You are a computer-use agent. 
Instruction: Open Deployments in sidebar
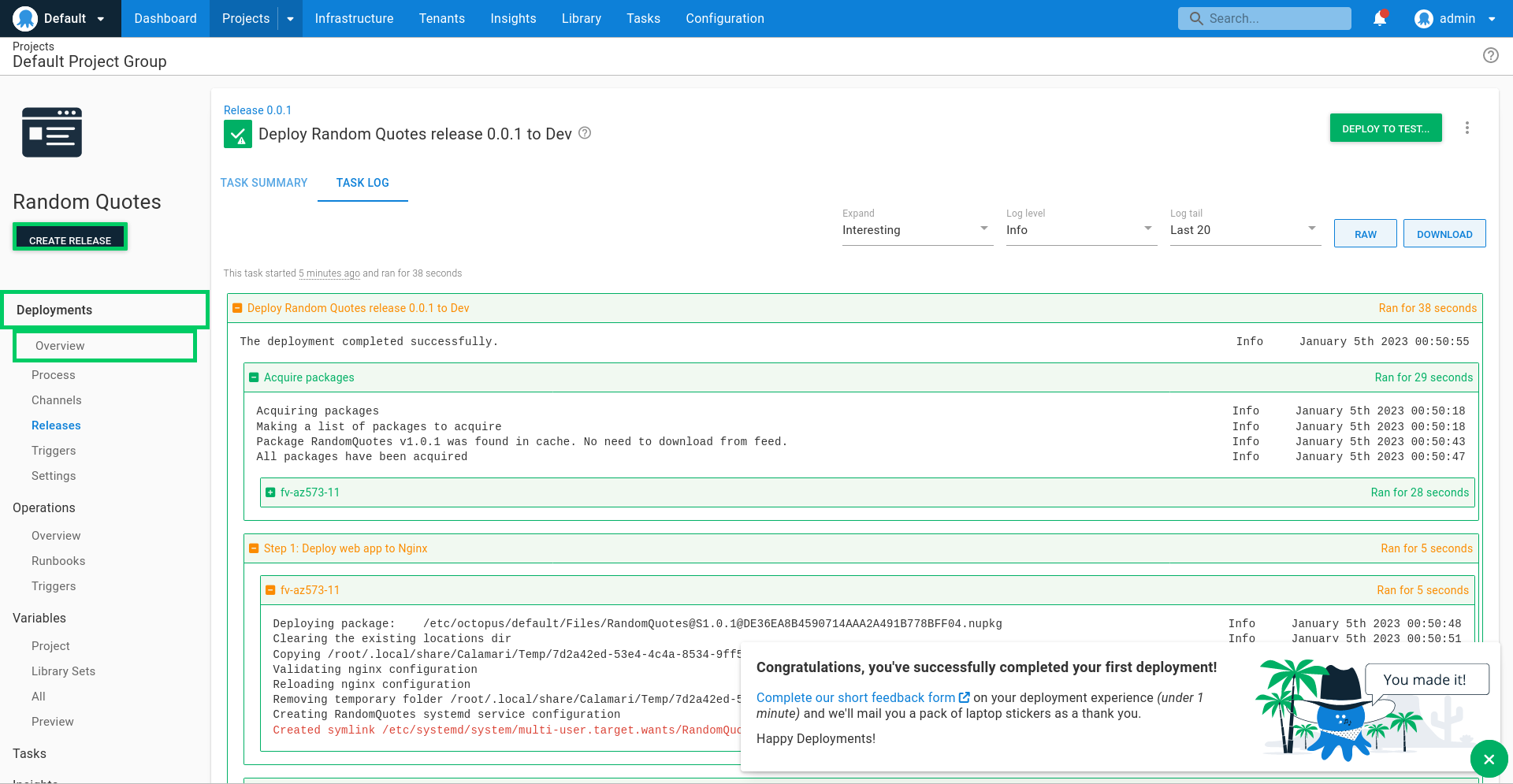tap(105, 310)
